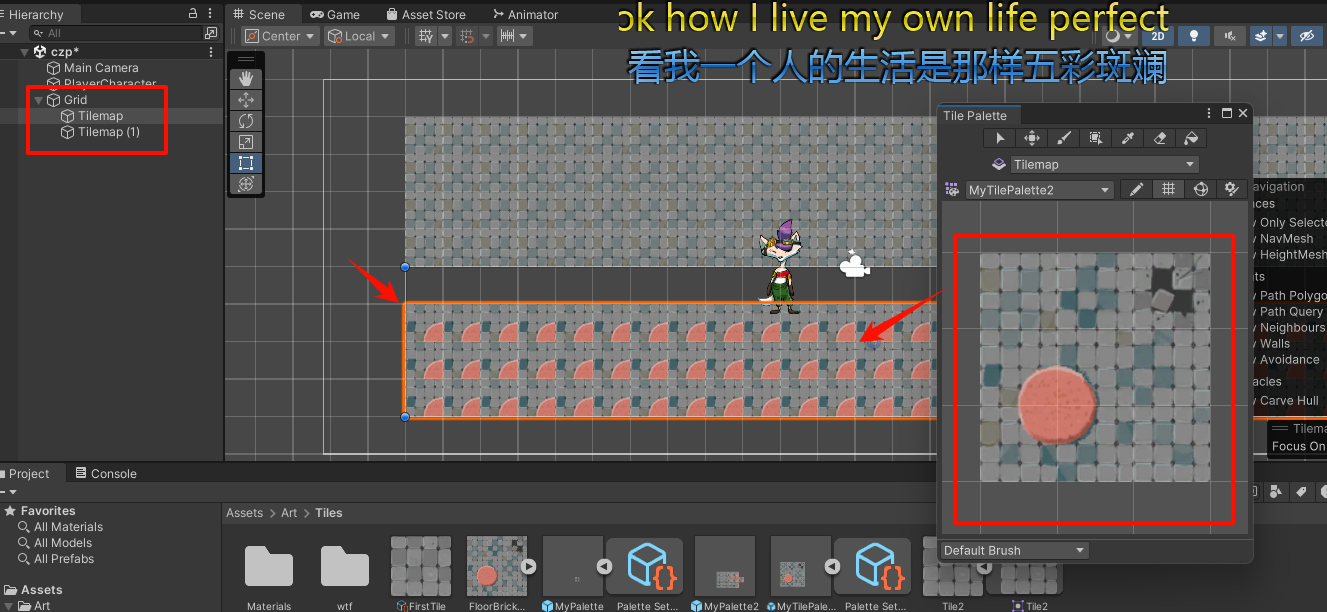This screenshot has height=612, width=1327.
Task: Click the active tilemap layer icon
Action: pos(998,164)
